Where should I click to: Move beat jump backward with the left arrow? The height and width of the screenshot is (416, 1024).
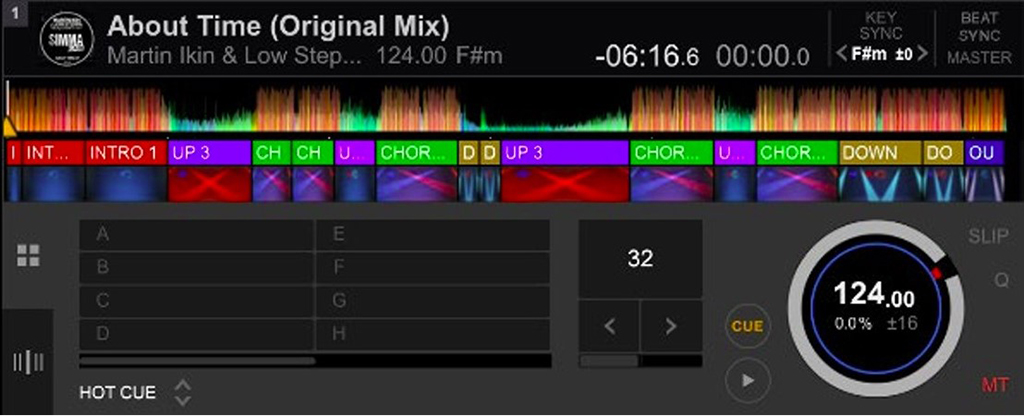tap(609, 327)
